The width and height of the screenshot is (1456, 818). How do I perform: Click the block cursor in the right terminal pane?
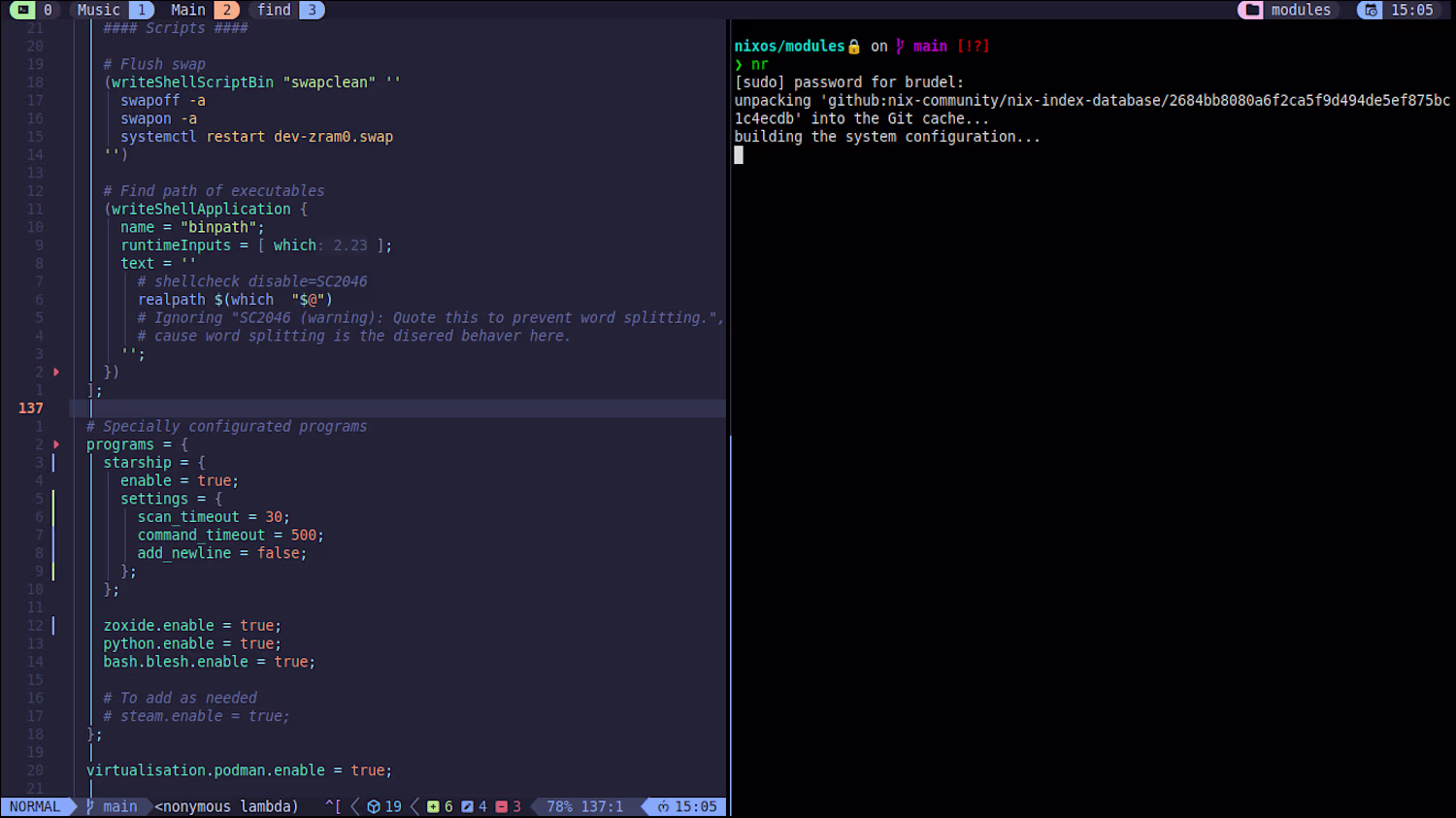[x=739, y=155]
